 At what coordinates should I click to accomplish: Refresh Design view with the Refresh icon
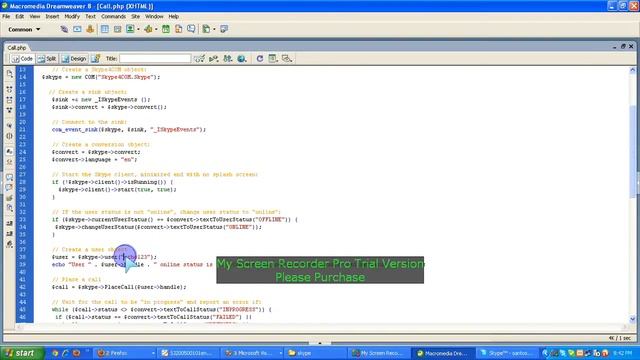coord(260,59)
